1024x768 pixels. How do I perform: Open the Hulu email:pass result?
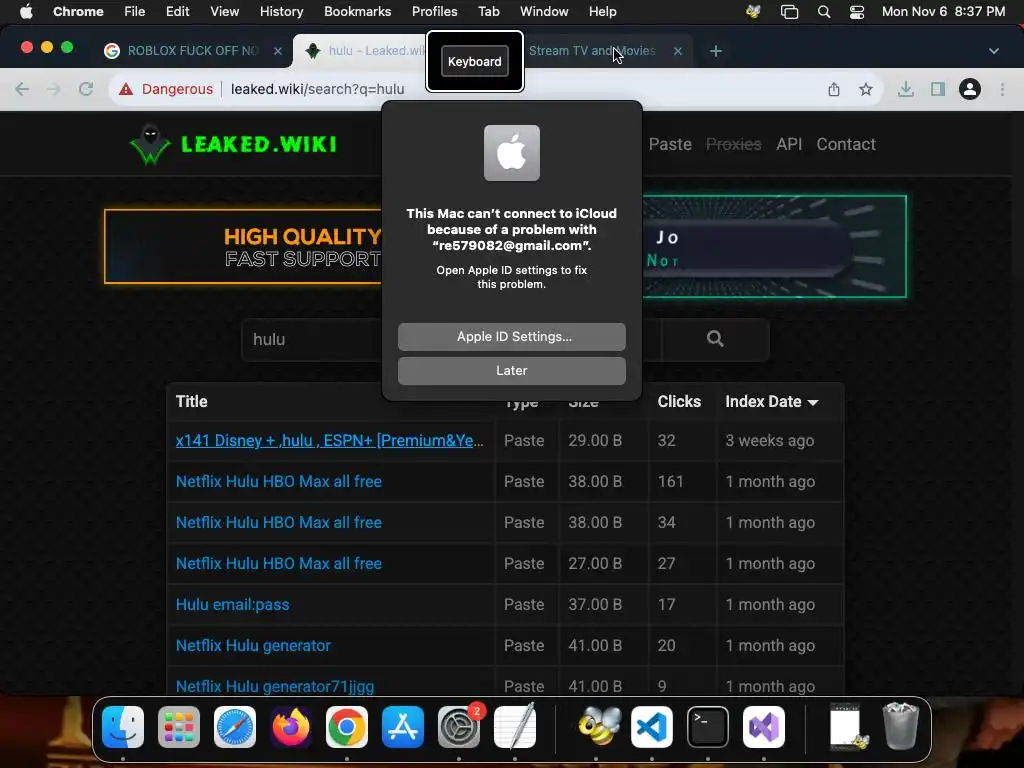232,605
